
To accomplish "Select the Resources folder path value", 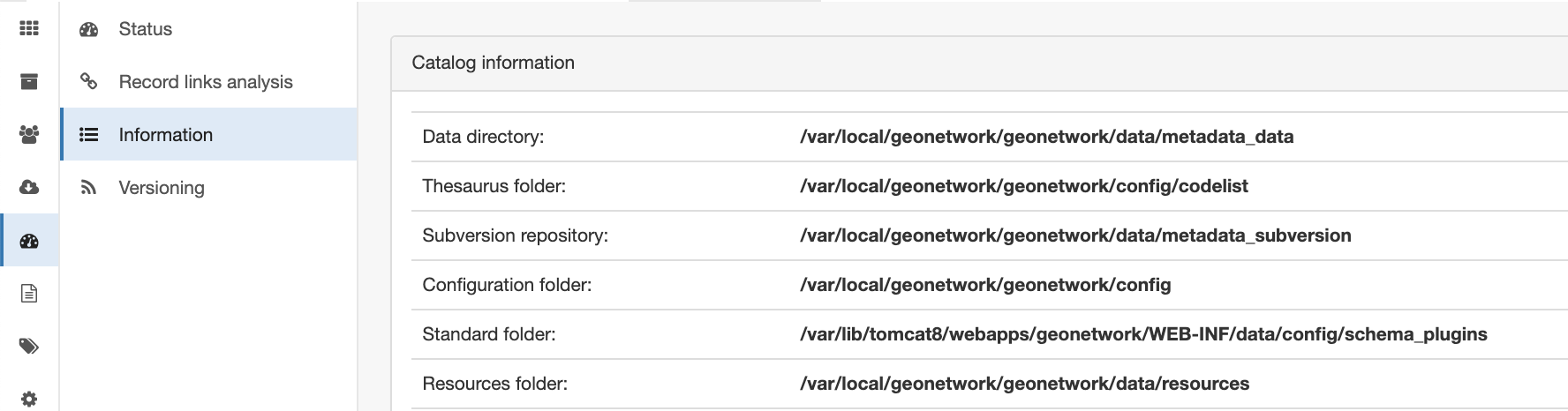I will [x=1024, y=384].
